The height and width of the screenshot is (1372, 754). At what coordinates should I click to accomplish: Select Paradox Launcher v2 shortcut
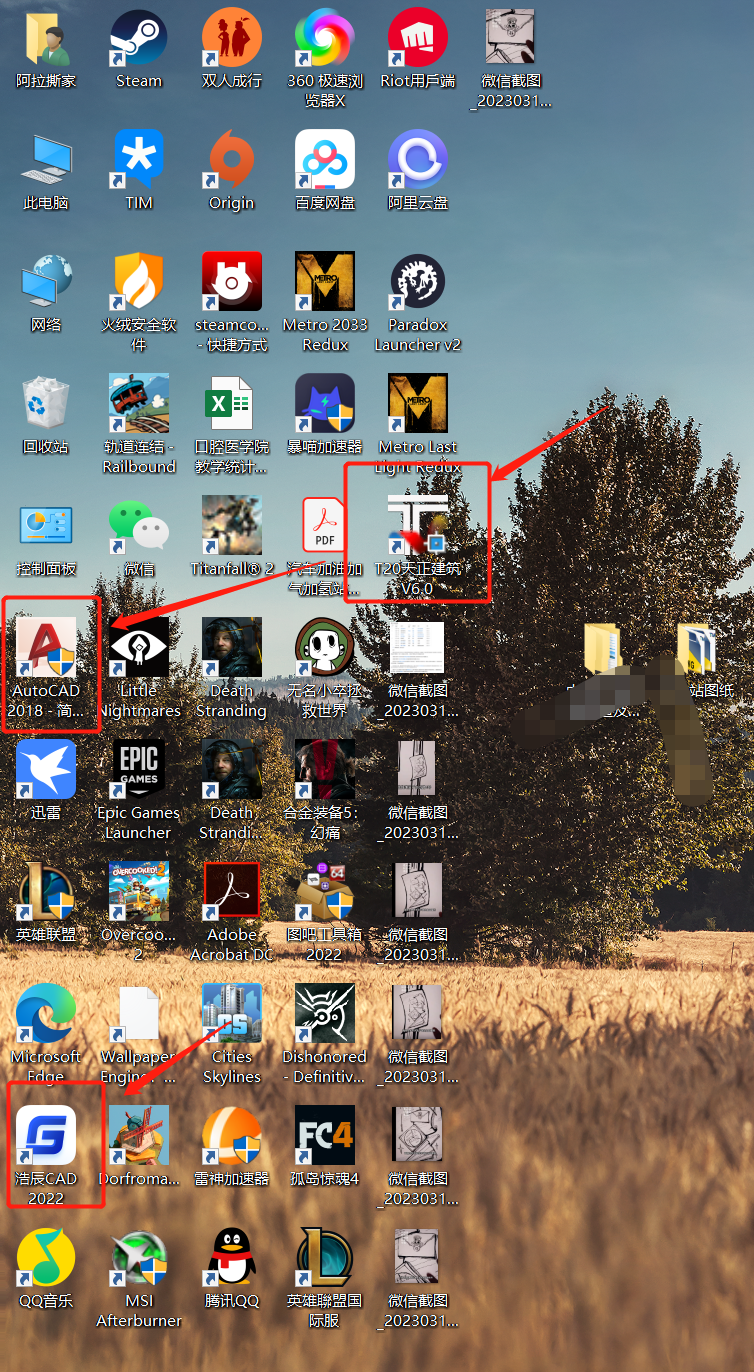click(418, 282)
